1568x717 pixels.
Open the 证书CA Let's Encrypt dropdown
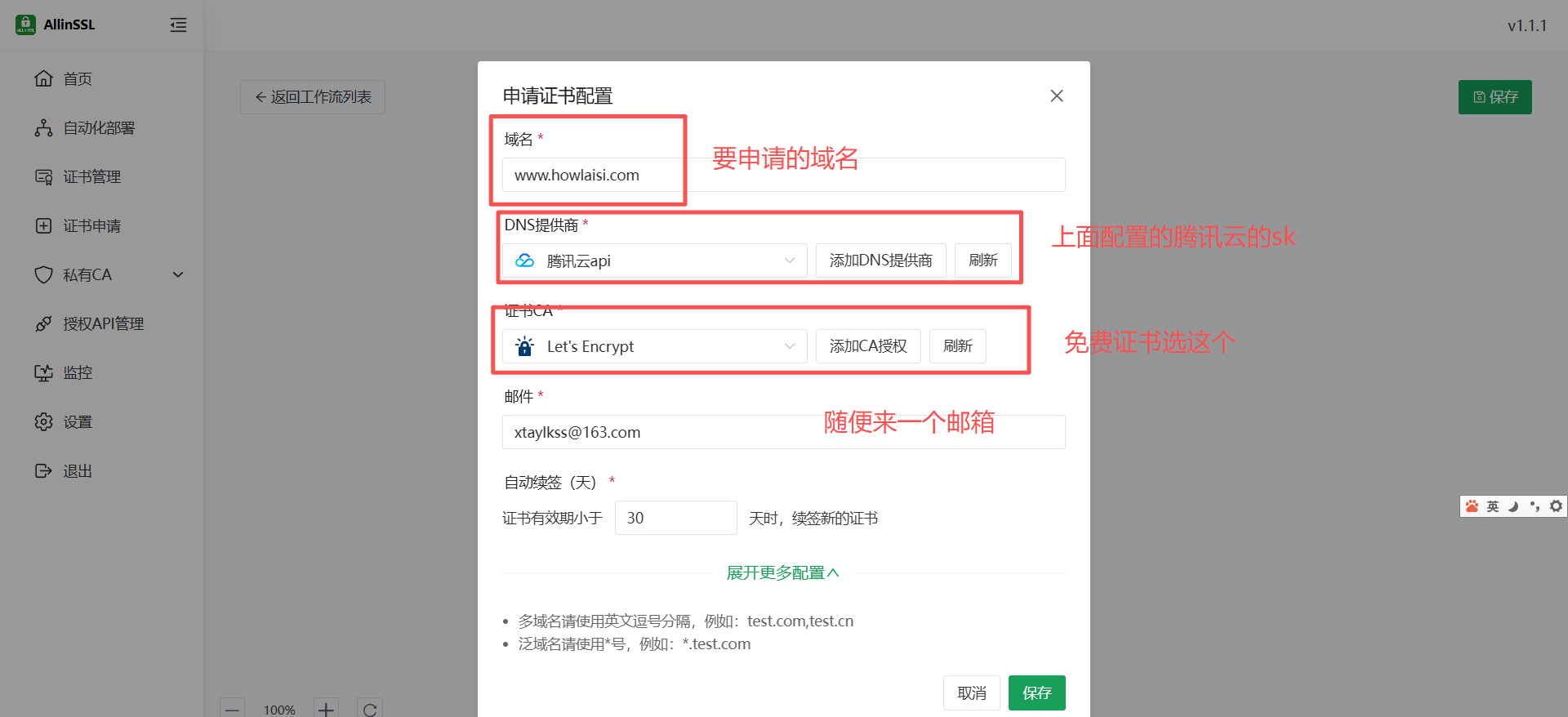pyautogui.click(x=654, y=346)
